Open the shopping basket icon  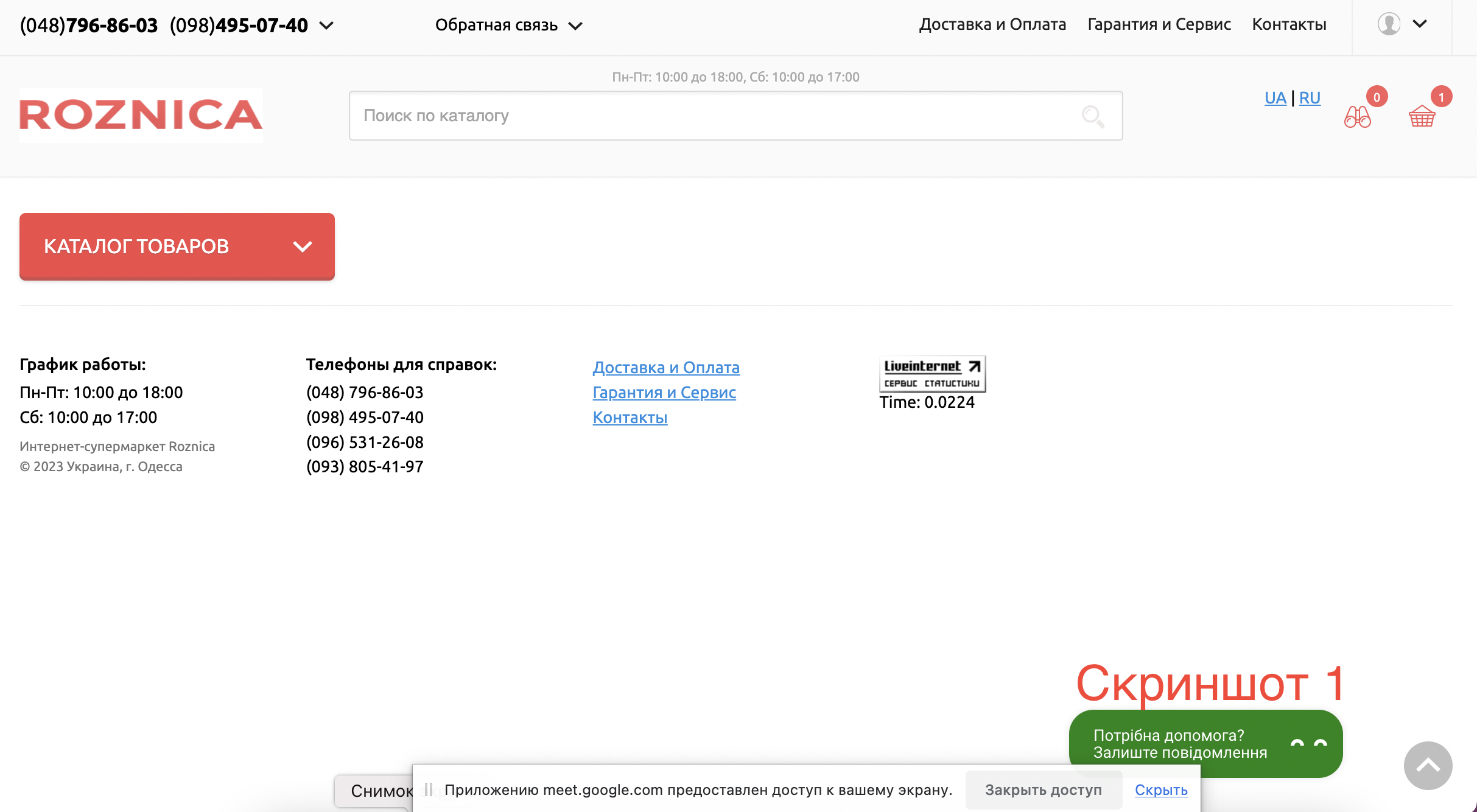(1422, 116)
